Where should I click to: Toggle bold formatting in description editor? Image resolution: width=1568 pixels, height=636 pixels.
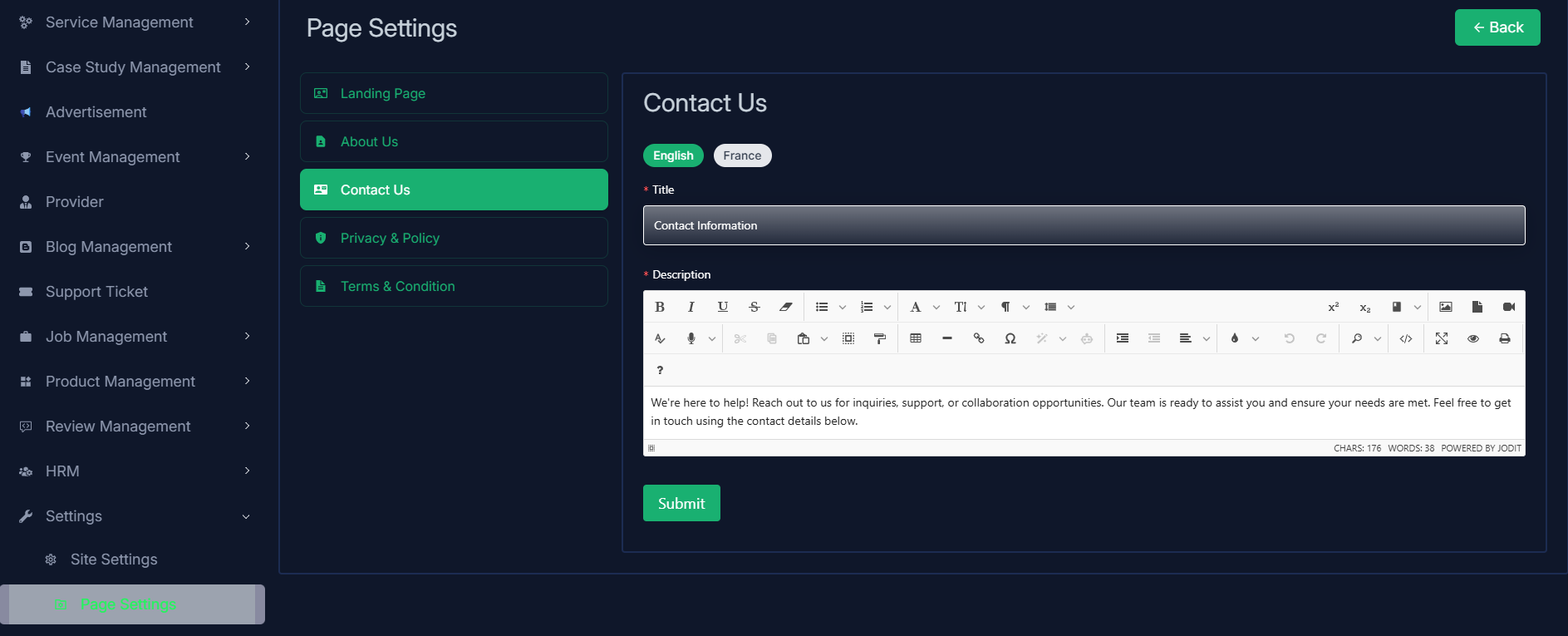pyautogui.click(x=660, y=307)
